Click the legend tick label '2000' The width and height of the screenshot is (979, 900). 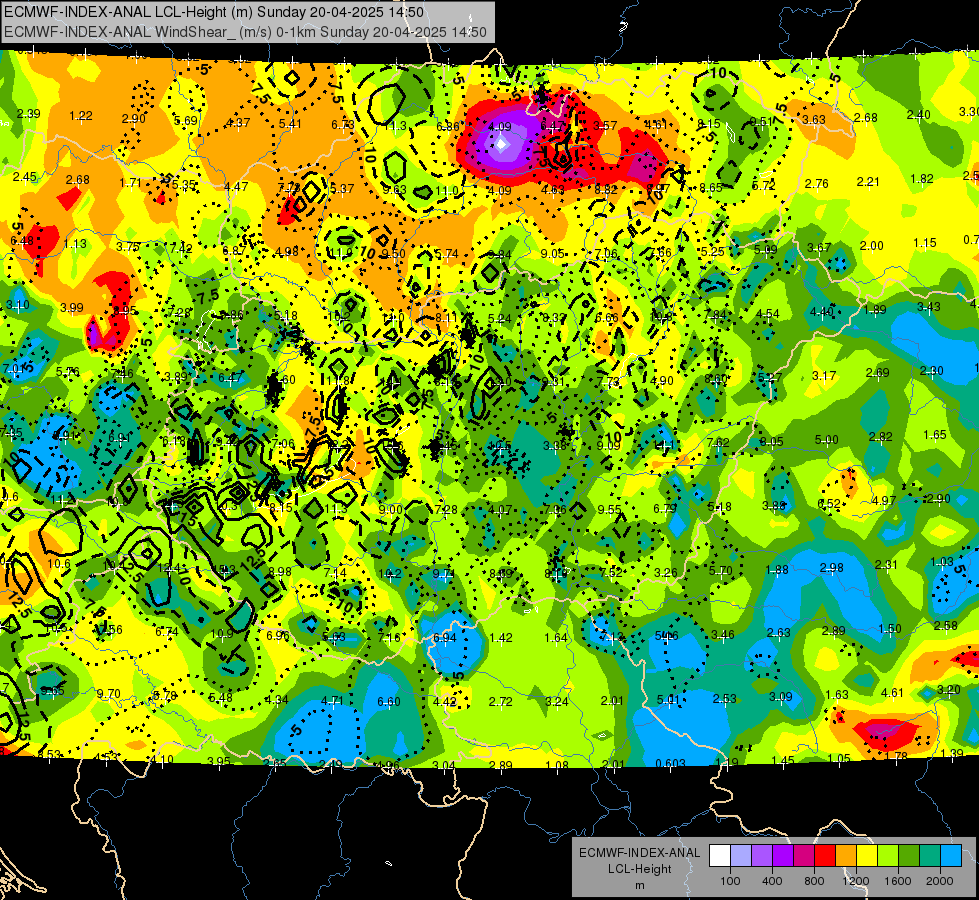pyautogui.click(x=940, y=881)
